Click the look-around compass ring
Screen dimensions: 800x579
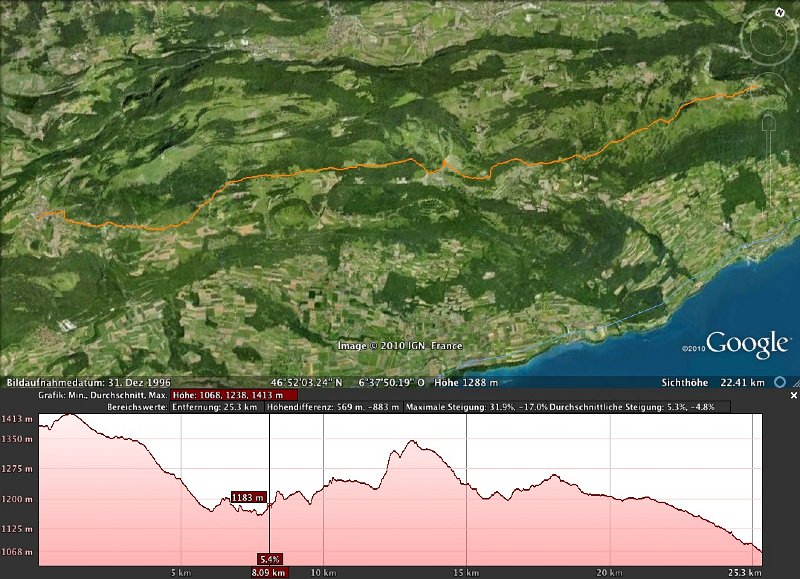[768, 38]
